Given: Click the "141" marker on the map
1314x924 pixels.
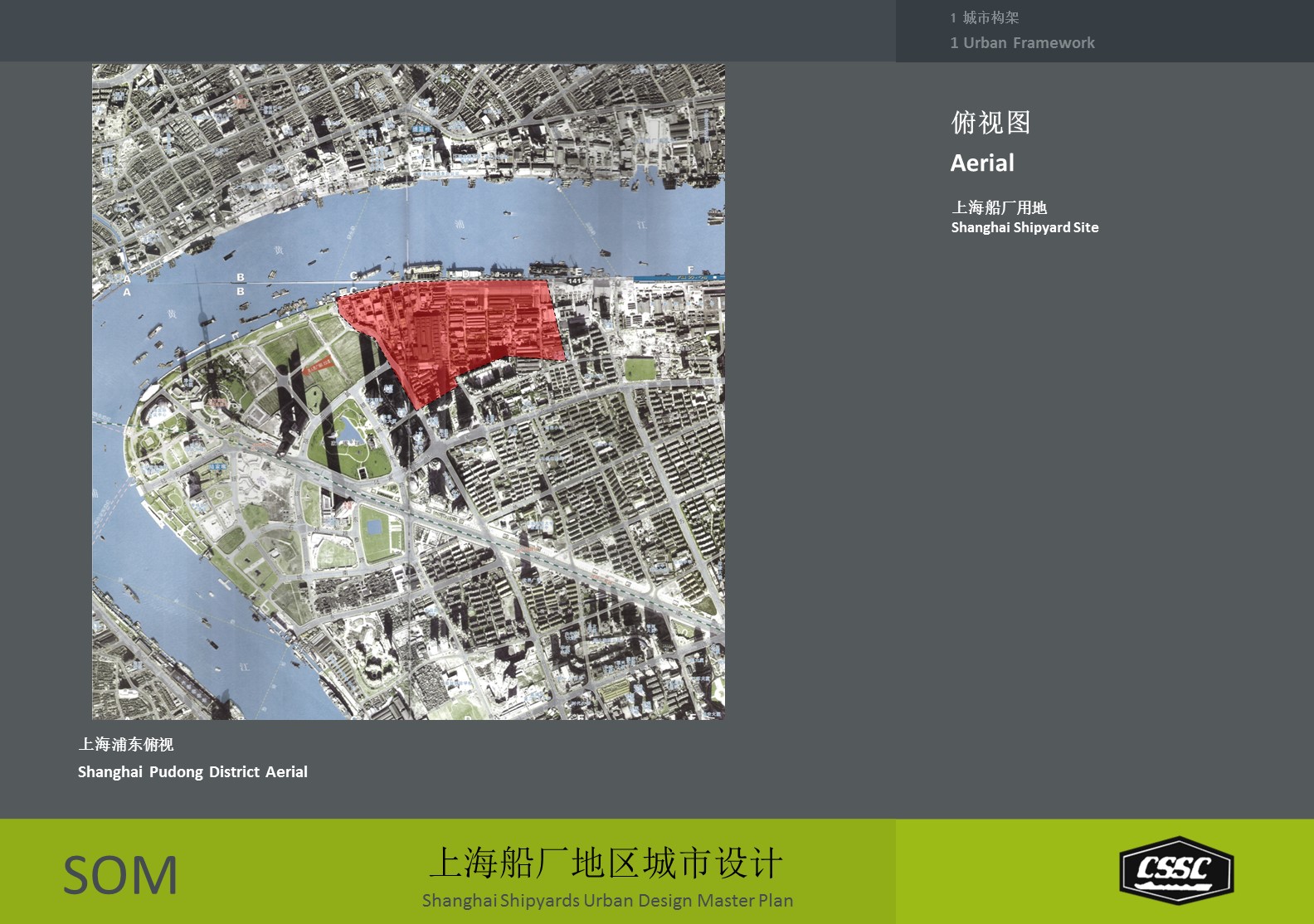Looking at the screenshot, I should (x=574, y=282).
